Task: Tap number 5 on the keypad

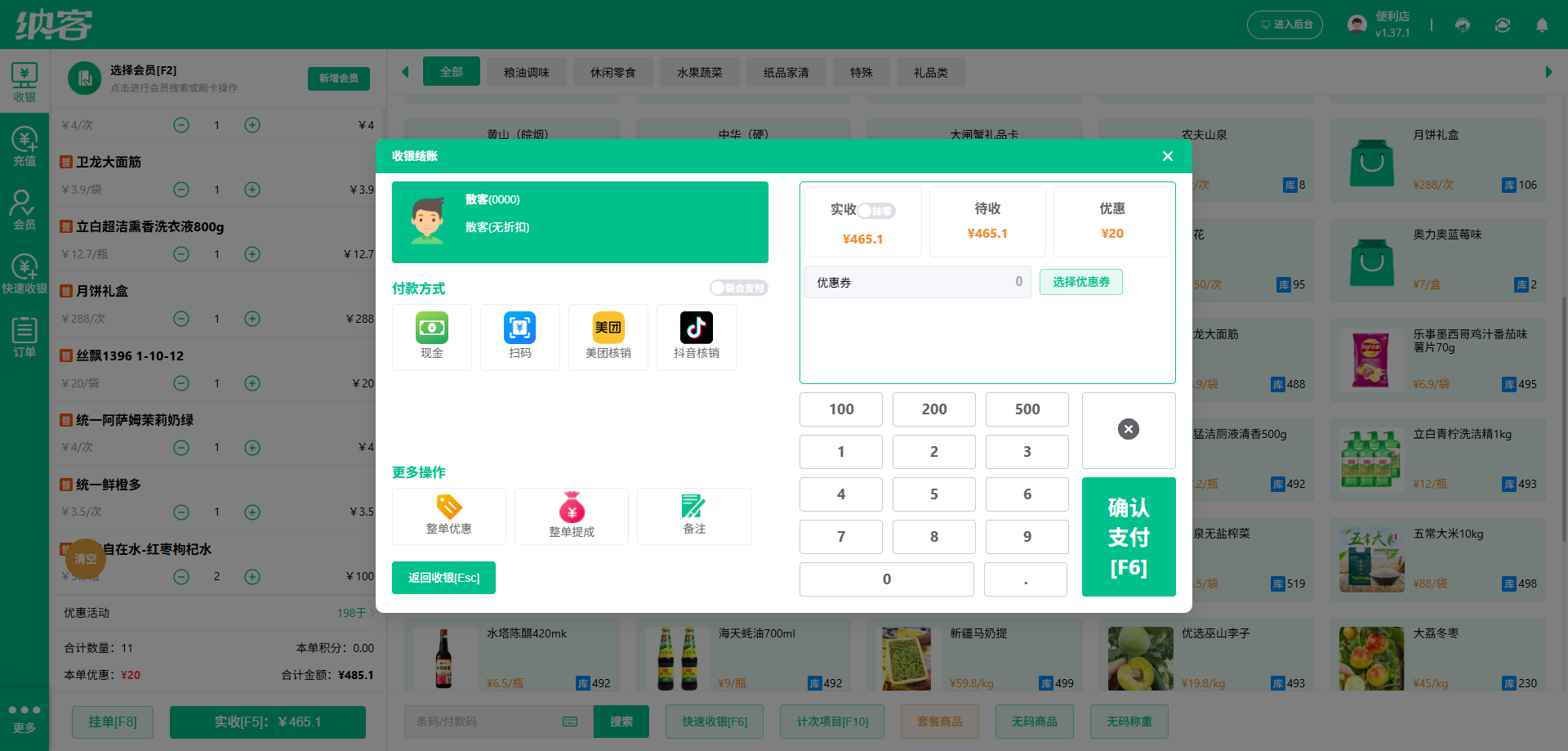Action: tap(933, 494)
